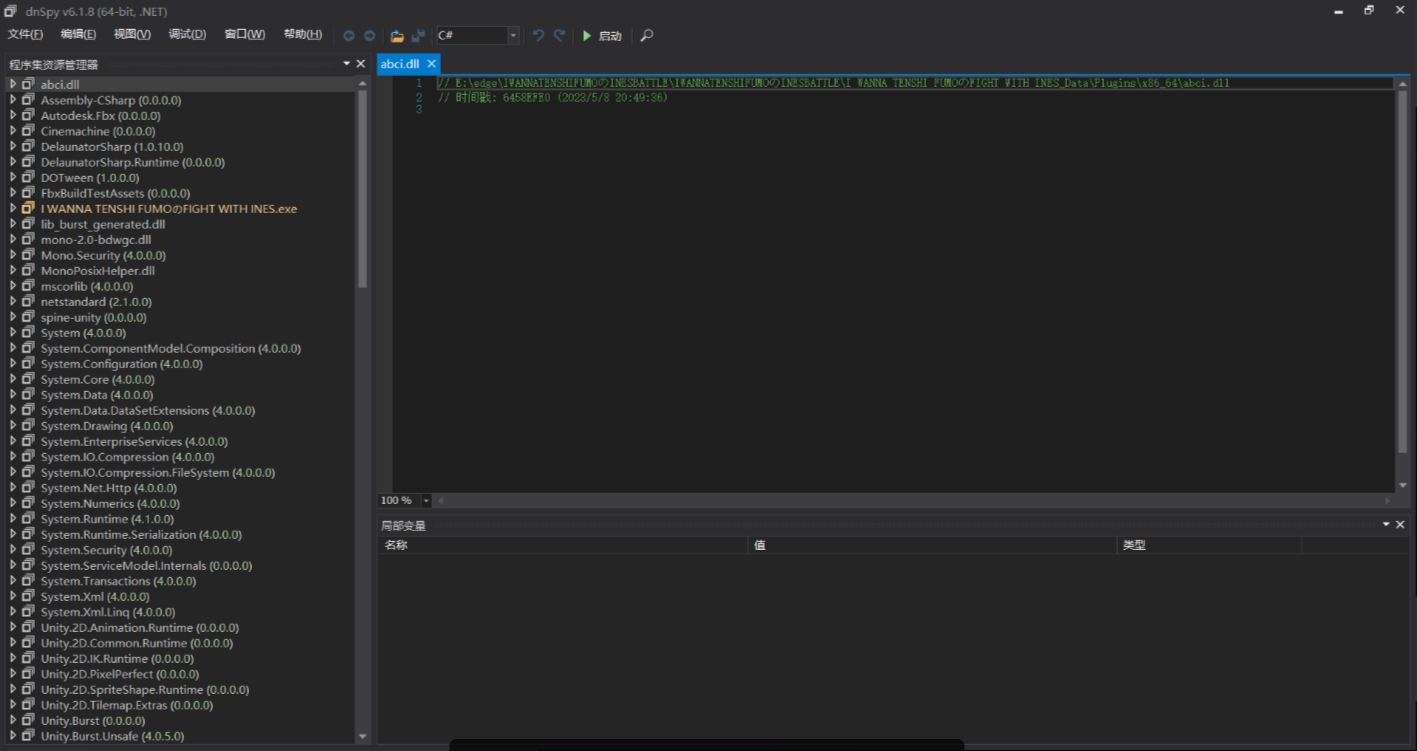
Task: Click the 时间戳 comment on line 2
Action: [553, 98]
